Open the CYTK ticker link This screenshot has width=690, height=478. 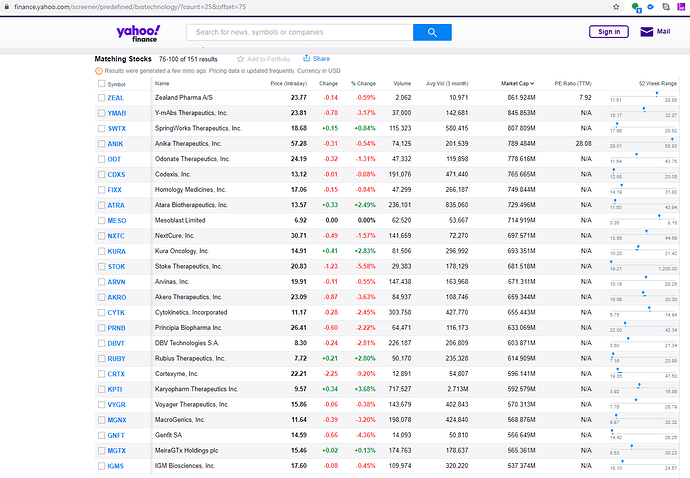click(x=116, y=313)
